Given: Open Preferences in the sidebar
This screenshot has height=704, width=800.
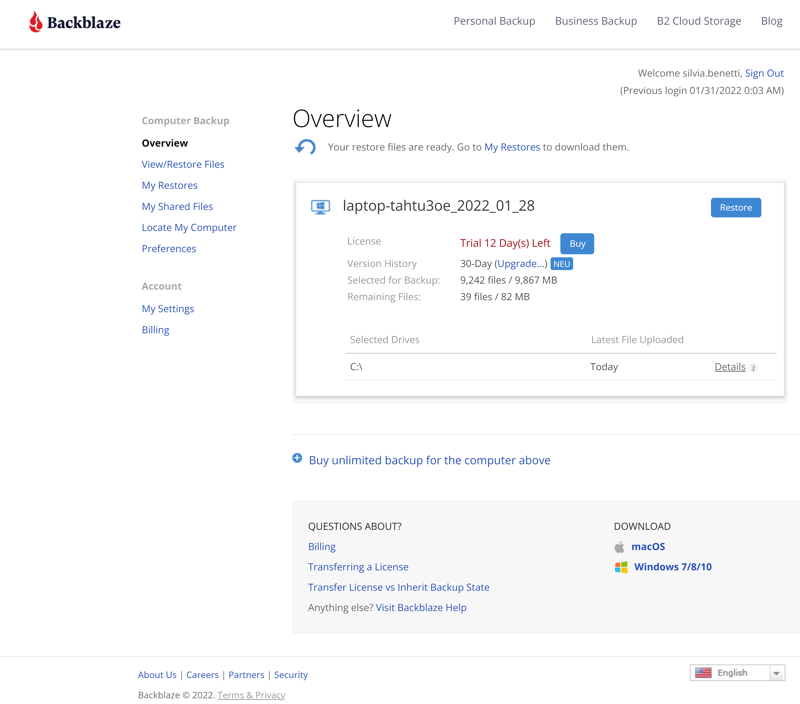Looking at the screenshot, I should [x=169, y=248].
